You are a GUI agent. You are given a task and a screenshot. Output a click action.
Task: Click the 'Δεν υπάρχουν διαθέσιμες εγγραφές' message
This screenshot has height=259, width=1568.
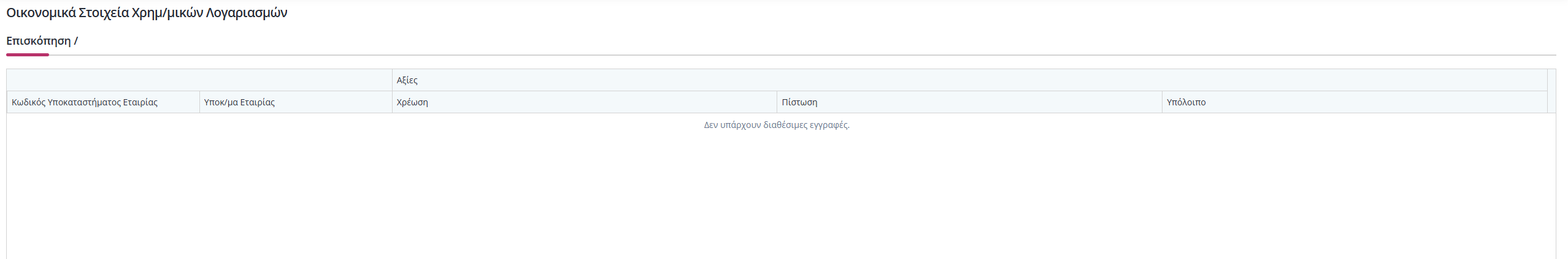777,125
